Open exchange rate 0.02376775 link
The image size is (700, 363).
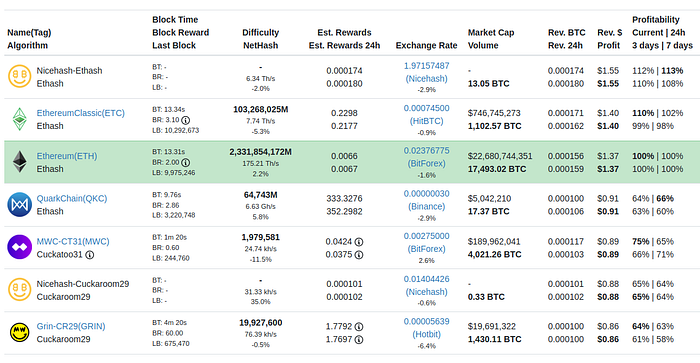[426, 150]
